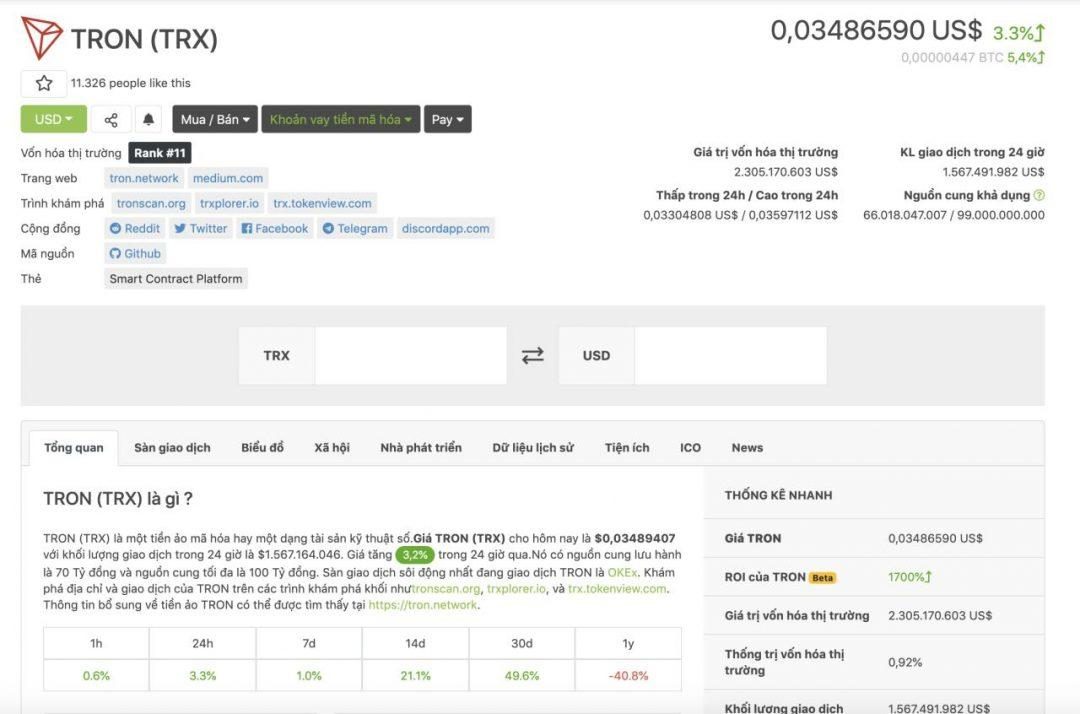Select the Tổng quan tab
This screenshot has height=714, width=1080.
point(74,448)
